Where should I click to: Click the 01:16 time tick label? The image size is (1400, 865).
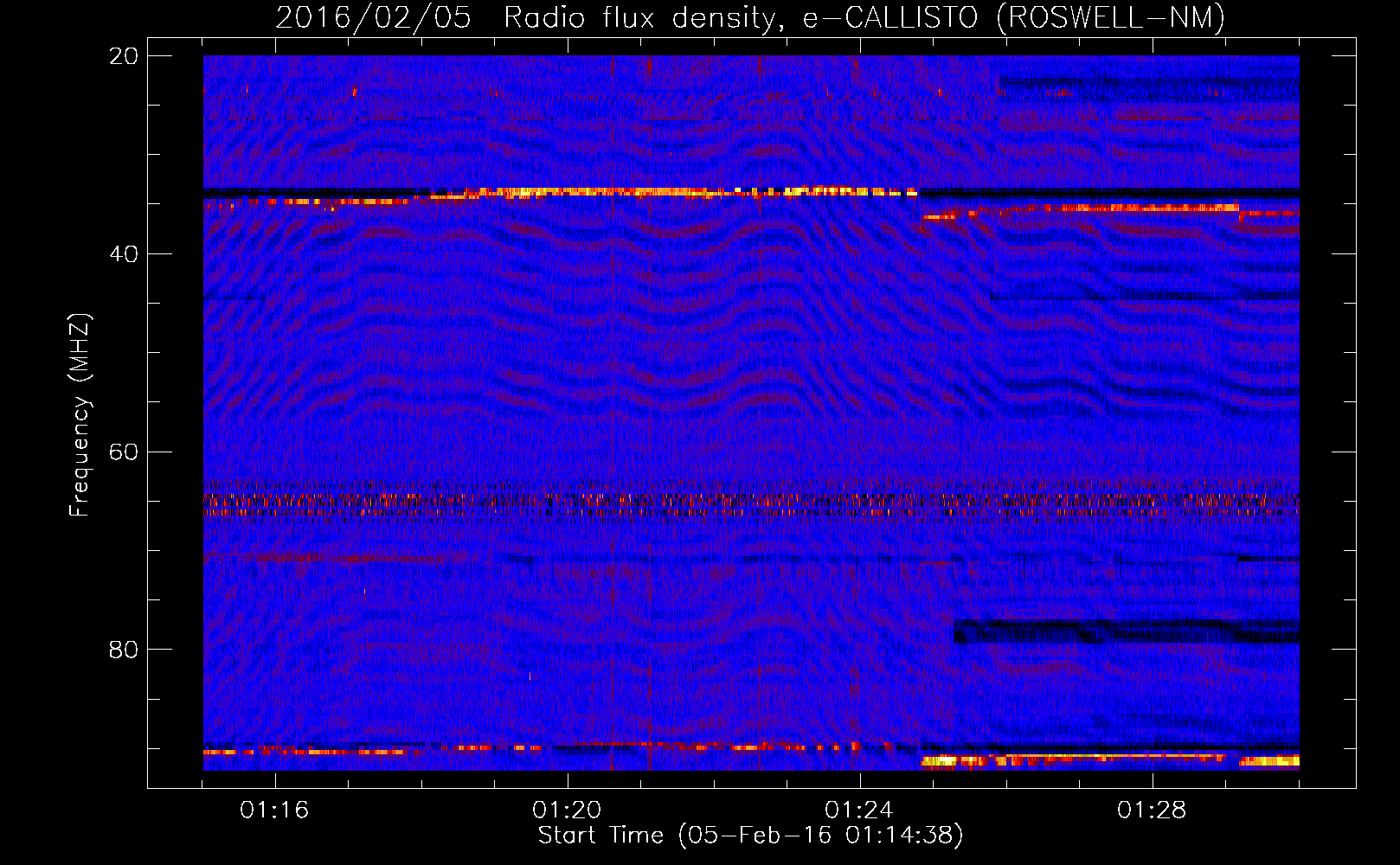(x=274, y=811)
